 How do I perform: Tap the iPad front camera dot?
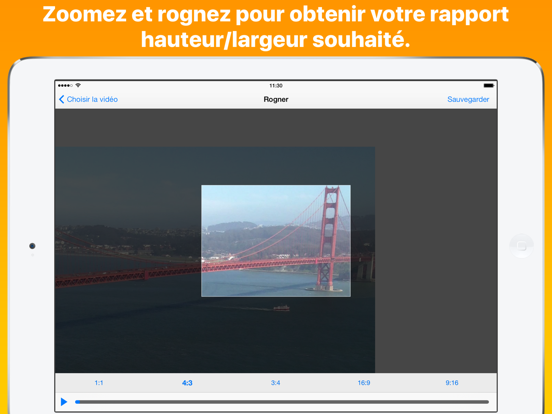tap(32, 246)
